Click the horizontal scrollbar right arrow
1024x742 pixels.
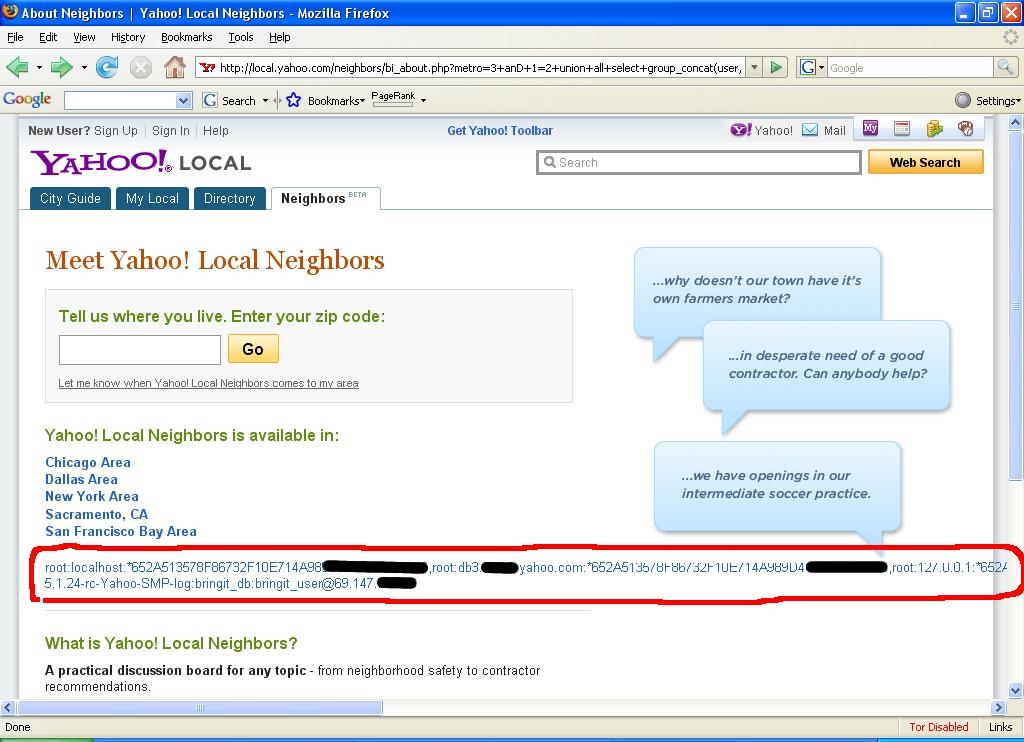[x=998, y=707]
